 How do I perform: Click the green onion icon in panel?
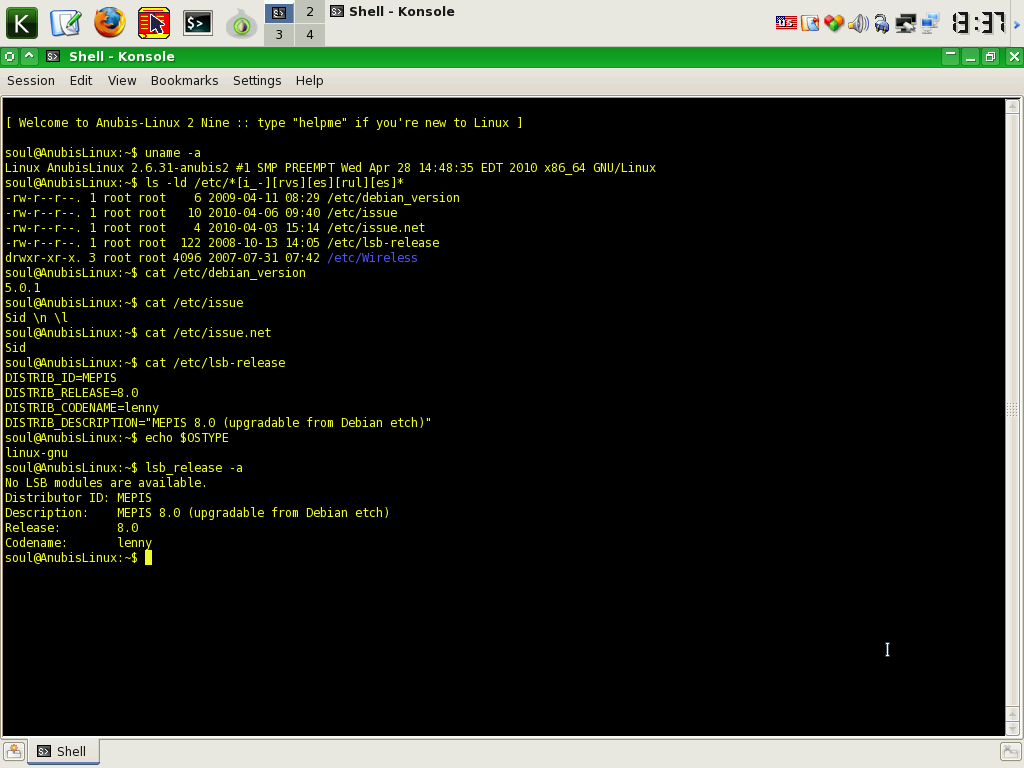click(x=242, y=24)
